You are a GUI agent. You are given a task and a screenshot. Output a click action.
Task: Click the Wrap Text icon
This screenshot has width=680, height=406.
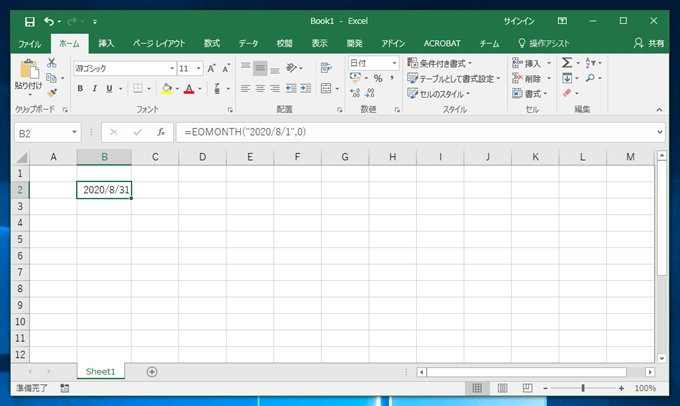click(x=326, y=68)
